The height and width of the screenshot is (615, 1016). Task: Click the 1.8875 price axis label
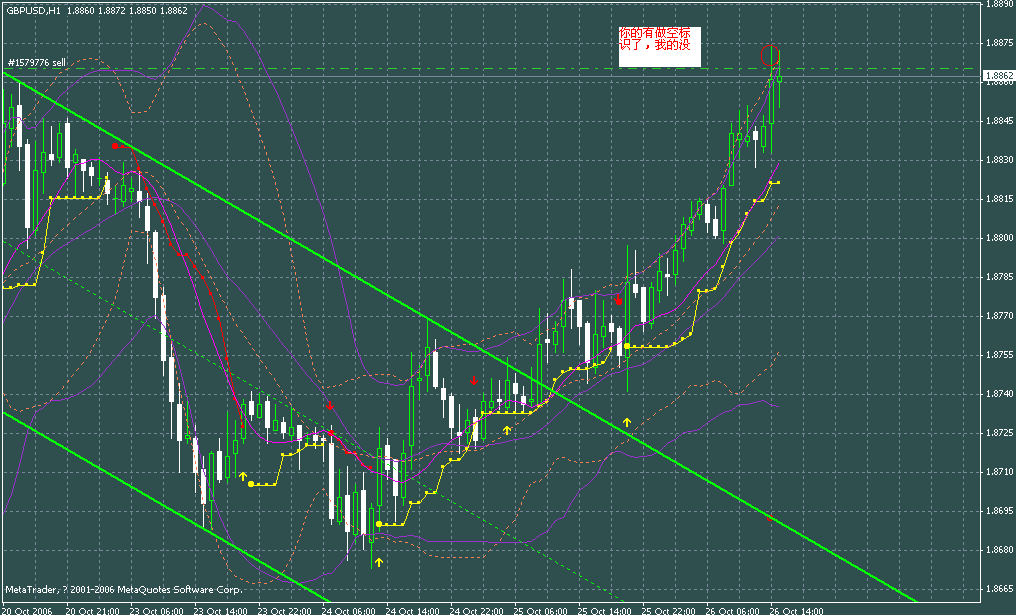point(999,43)
